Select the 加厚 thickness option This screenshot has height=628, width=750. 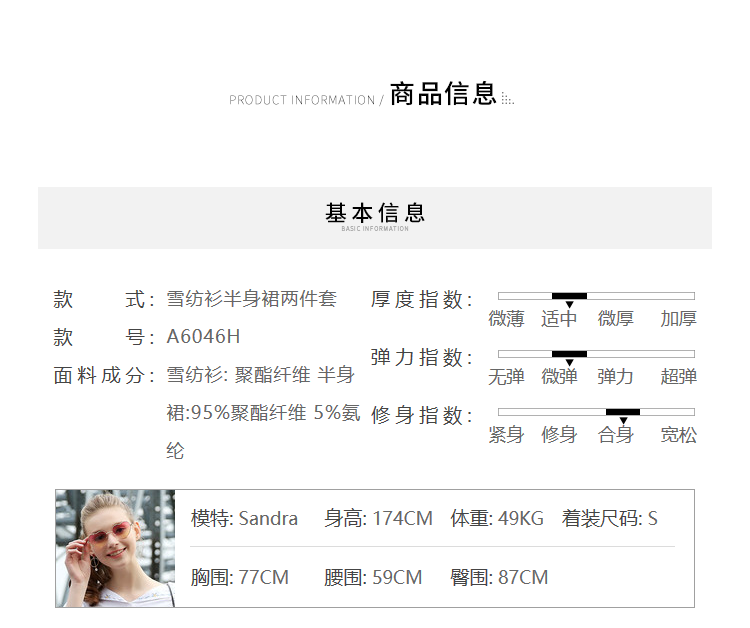pyautogui.click(x=678, y=319)
